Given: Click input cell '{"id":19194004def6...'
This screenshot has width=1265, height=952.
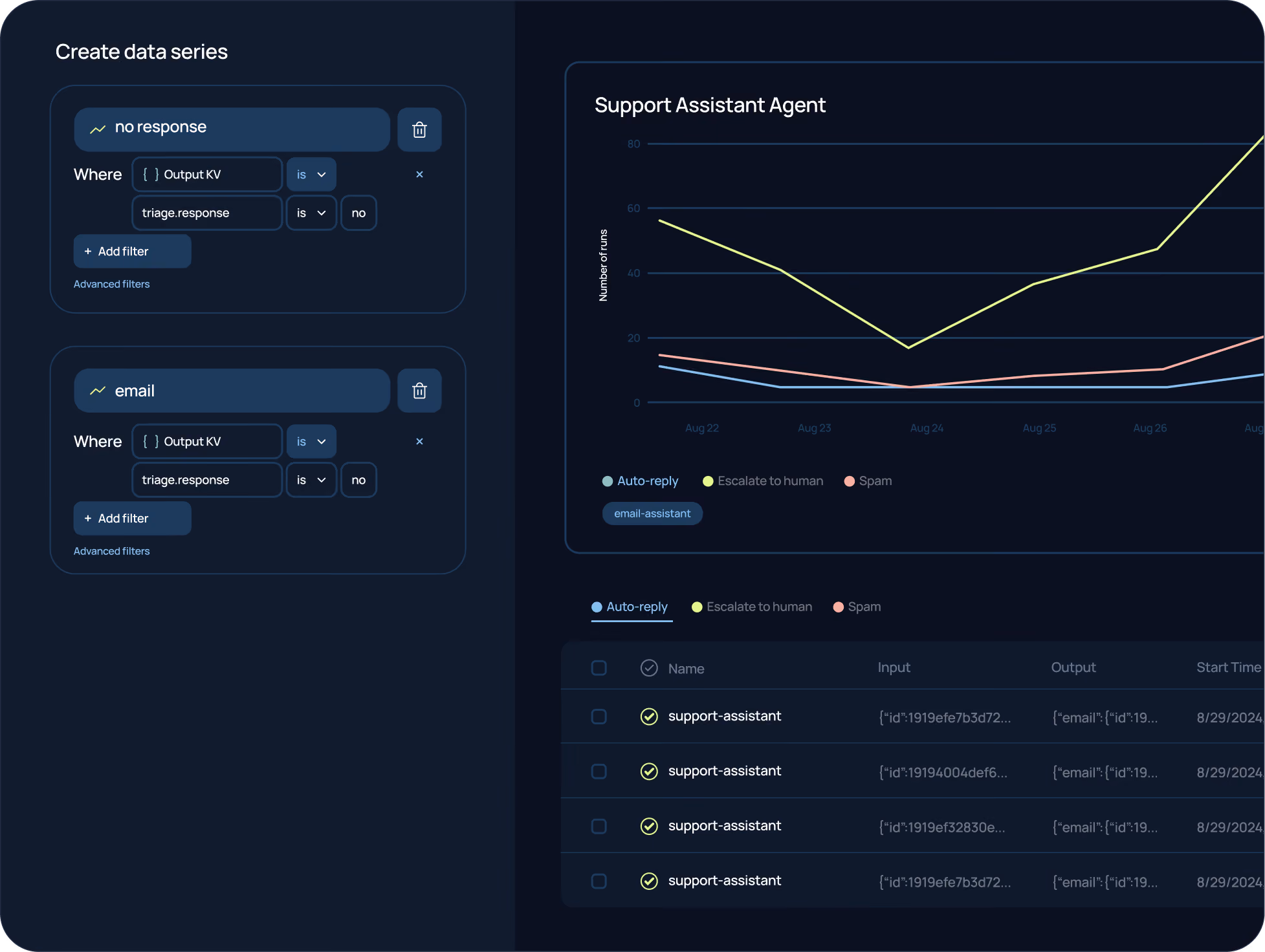Looking at the screenshot, I should [943, 772].
